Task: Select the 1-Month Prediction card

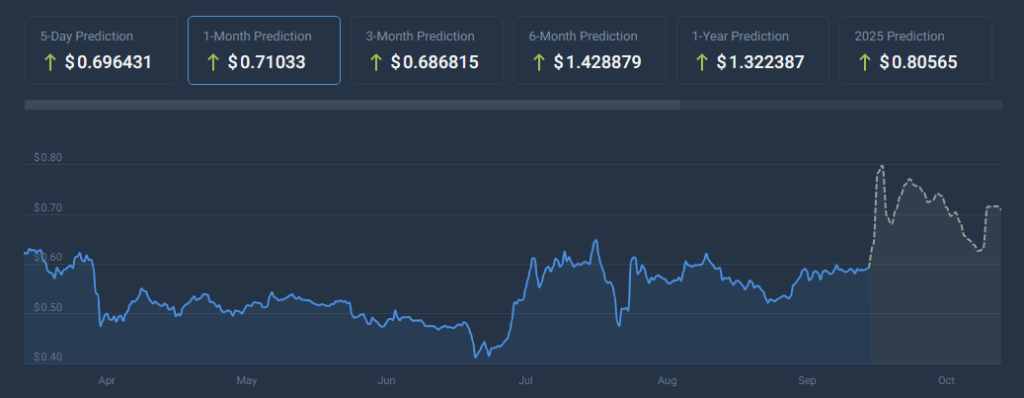Action: (x=264, y=50)
